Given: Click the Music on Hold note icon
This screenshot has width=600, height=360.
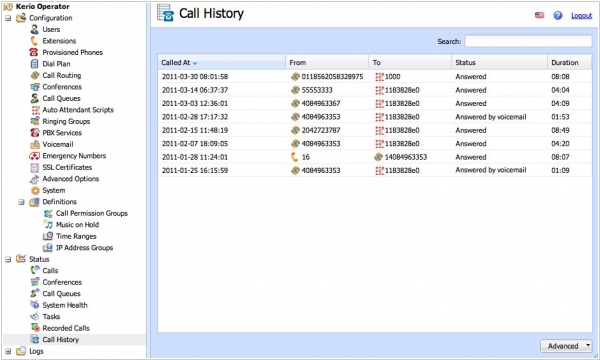Looking at the screenshot, I should tap(48, 225).
